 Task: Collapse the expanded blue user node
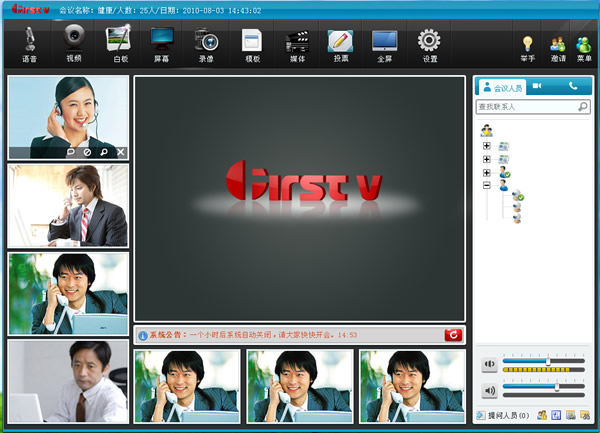click(x=486, y=186)
